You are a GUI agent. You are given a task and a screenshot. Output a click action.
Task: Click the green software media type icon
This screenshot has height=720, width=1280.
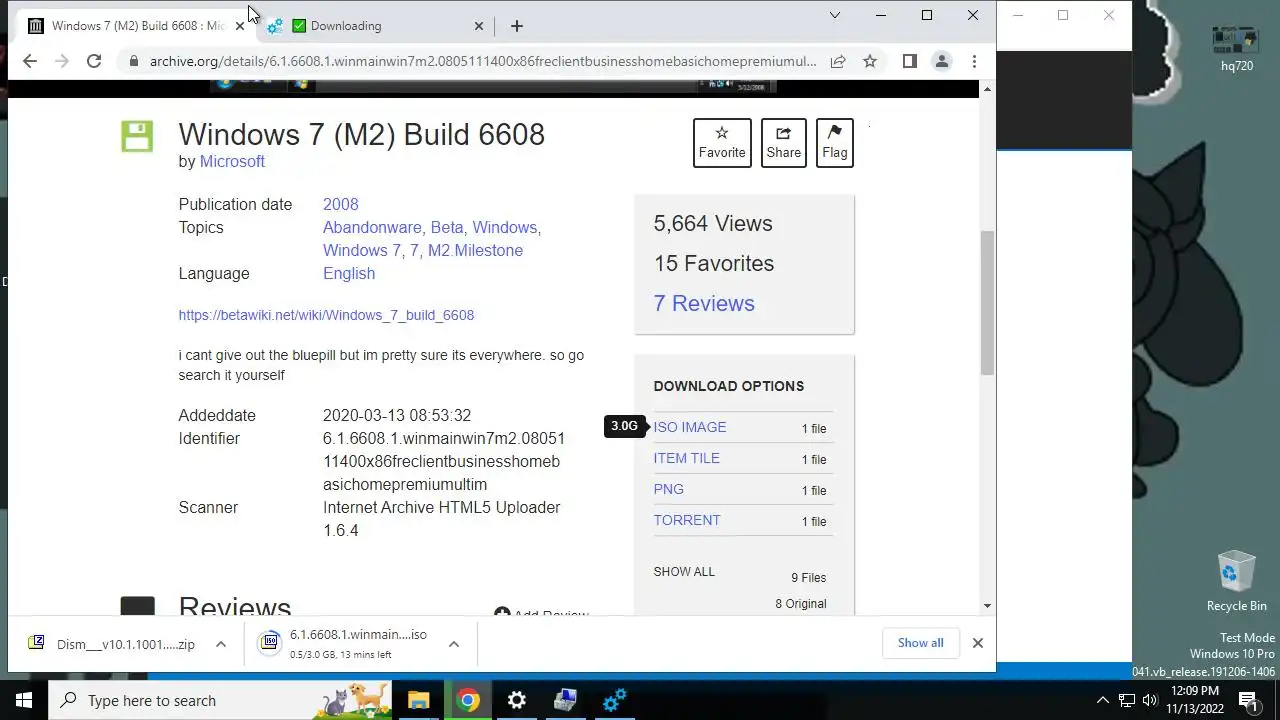[137, 136]
